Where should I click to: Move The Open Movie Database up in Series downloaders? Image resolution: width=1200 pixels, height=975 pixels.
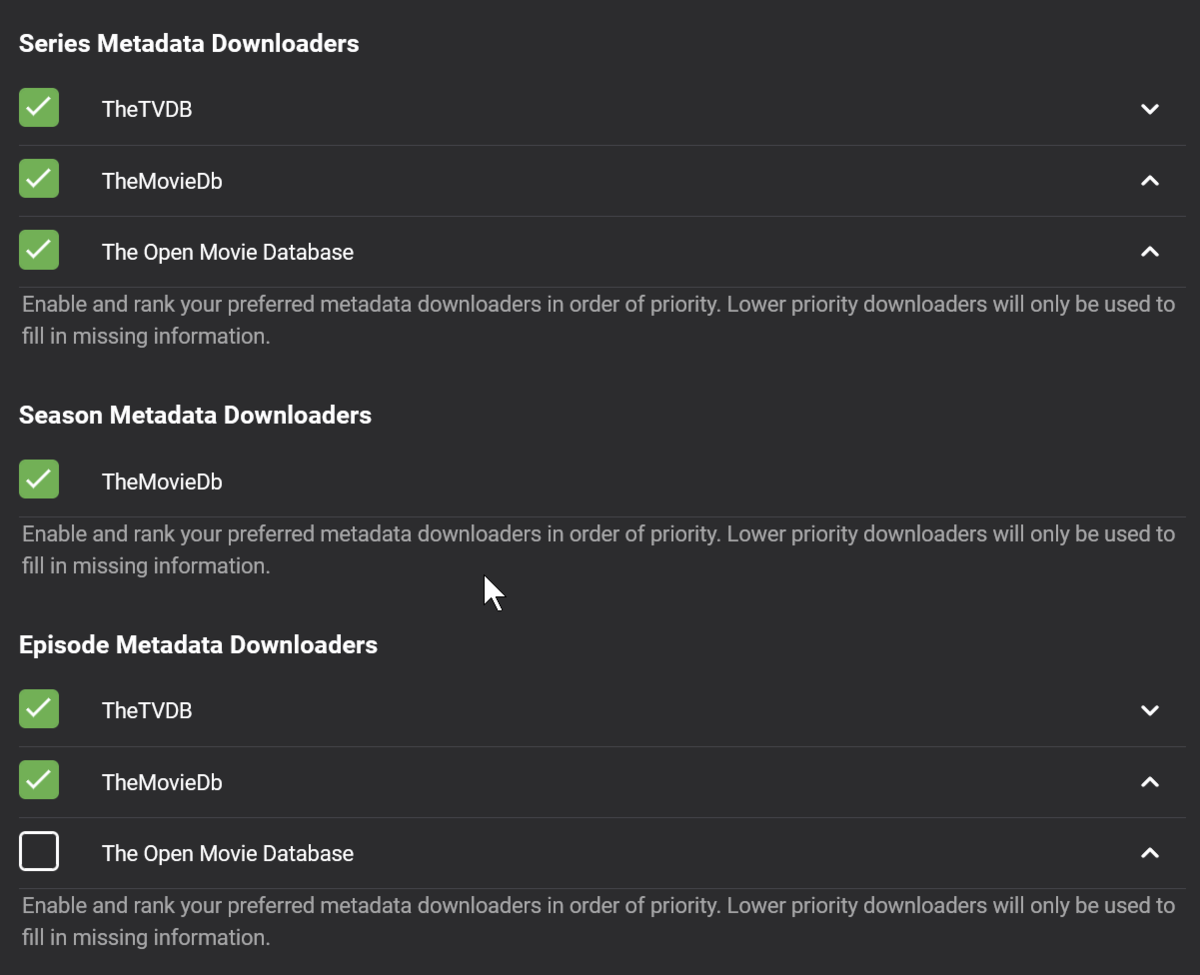point(1150,252)
